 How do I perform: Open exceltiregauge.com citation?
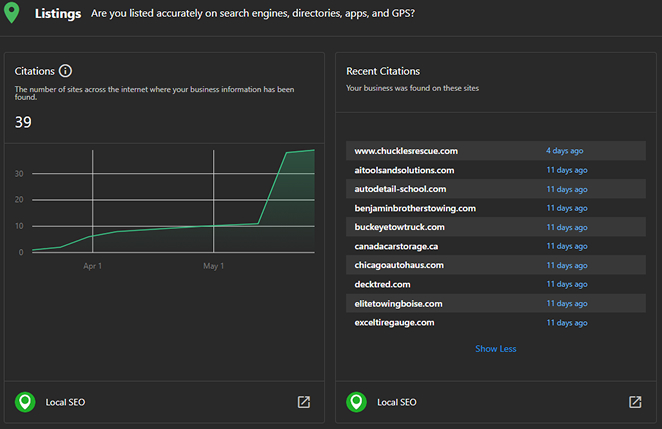click(x=394, y=322)
